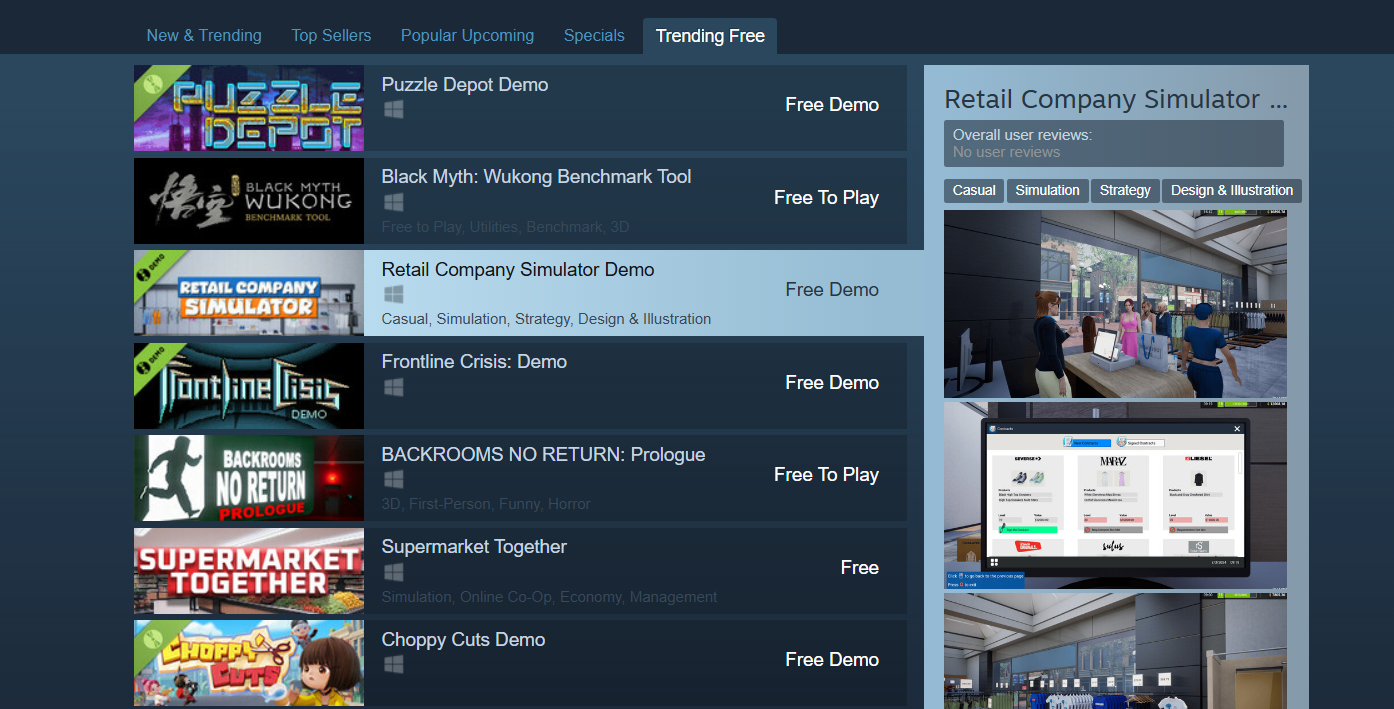Viewport: 1394px width, 709px height.
Task: Click Windows icon under Choppy Cuts Demo
Action: (394, 664)
